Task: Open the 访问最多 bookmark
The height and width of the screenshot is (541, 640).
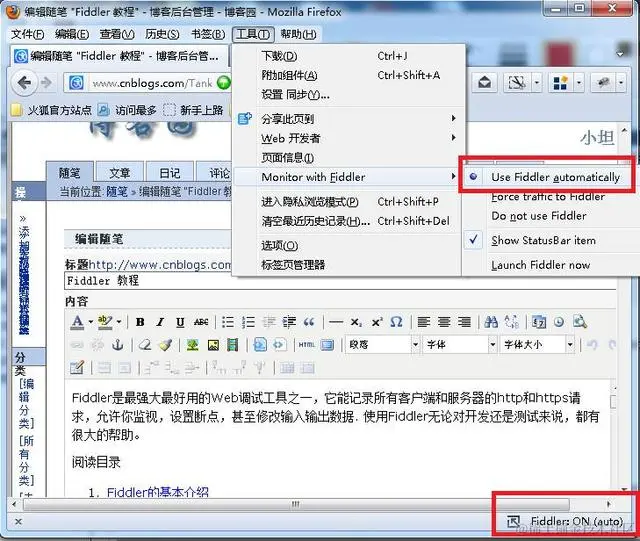Action: tap(128, 110)
